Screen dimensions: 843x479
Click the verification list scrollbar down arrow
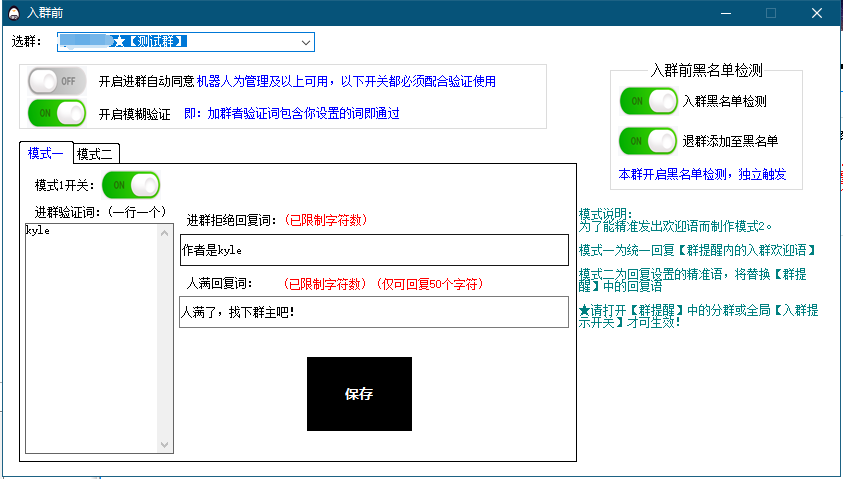[x=165, y=445]
